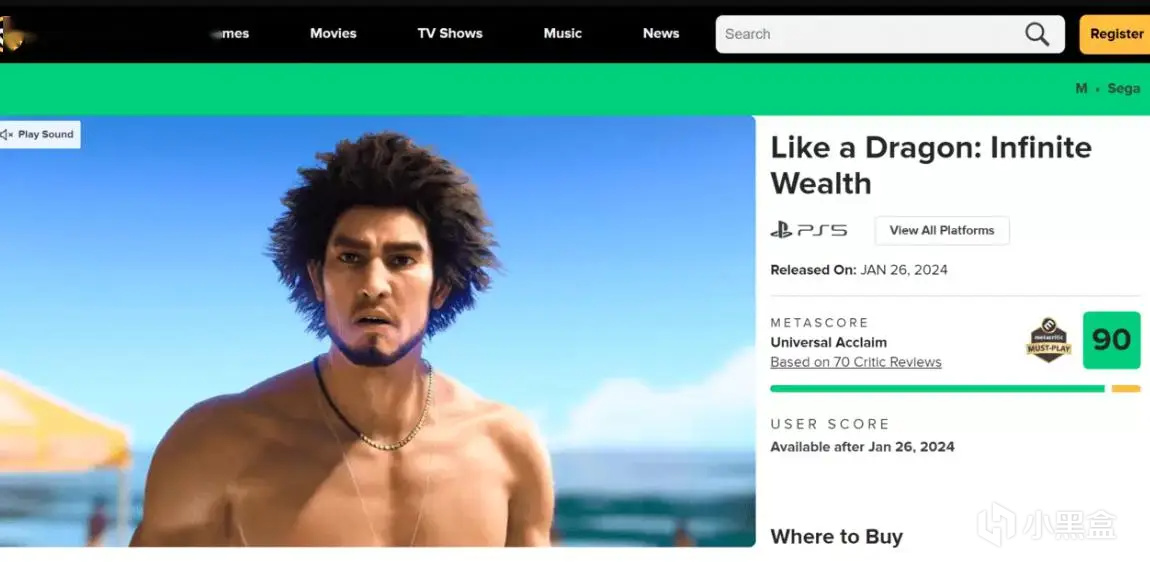Select News in the top navigation
Viewport: 1150px width, 562px height.
tap(661, 34)
